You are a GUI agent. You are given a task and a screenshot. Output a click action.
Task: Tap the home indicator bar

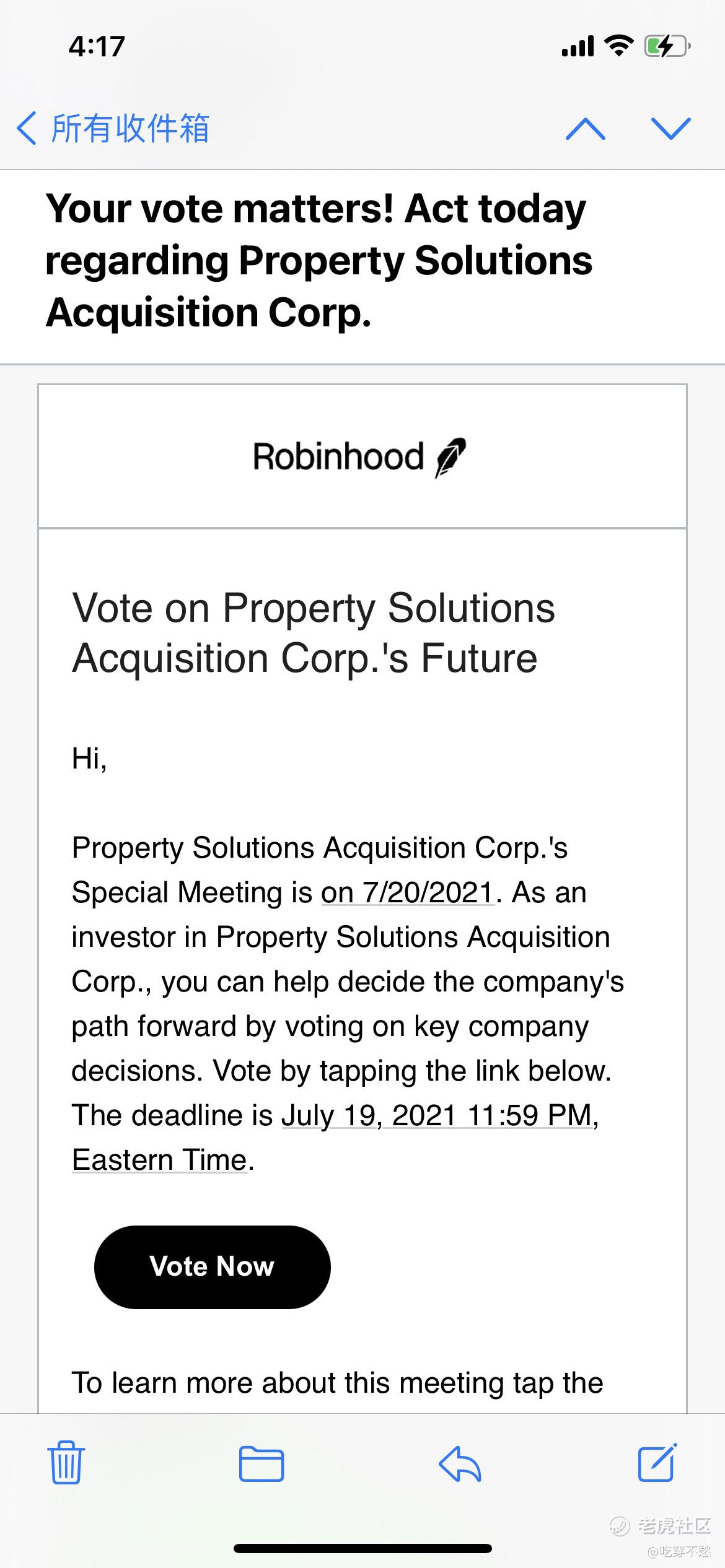[x=362, y=1548]
